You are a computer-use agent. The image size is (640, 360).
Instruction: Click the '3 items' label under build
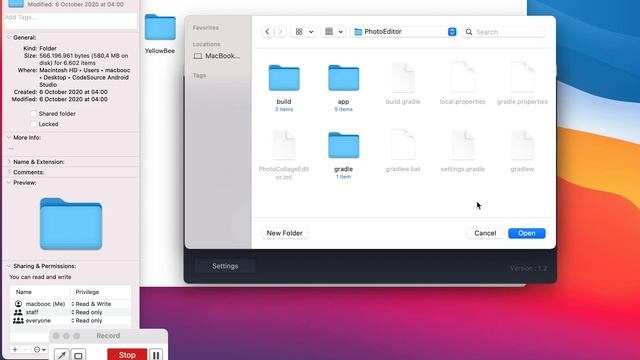point(284,109)
